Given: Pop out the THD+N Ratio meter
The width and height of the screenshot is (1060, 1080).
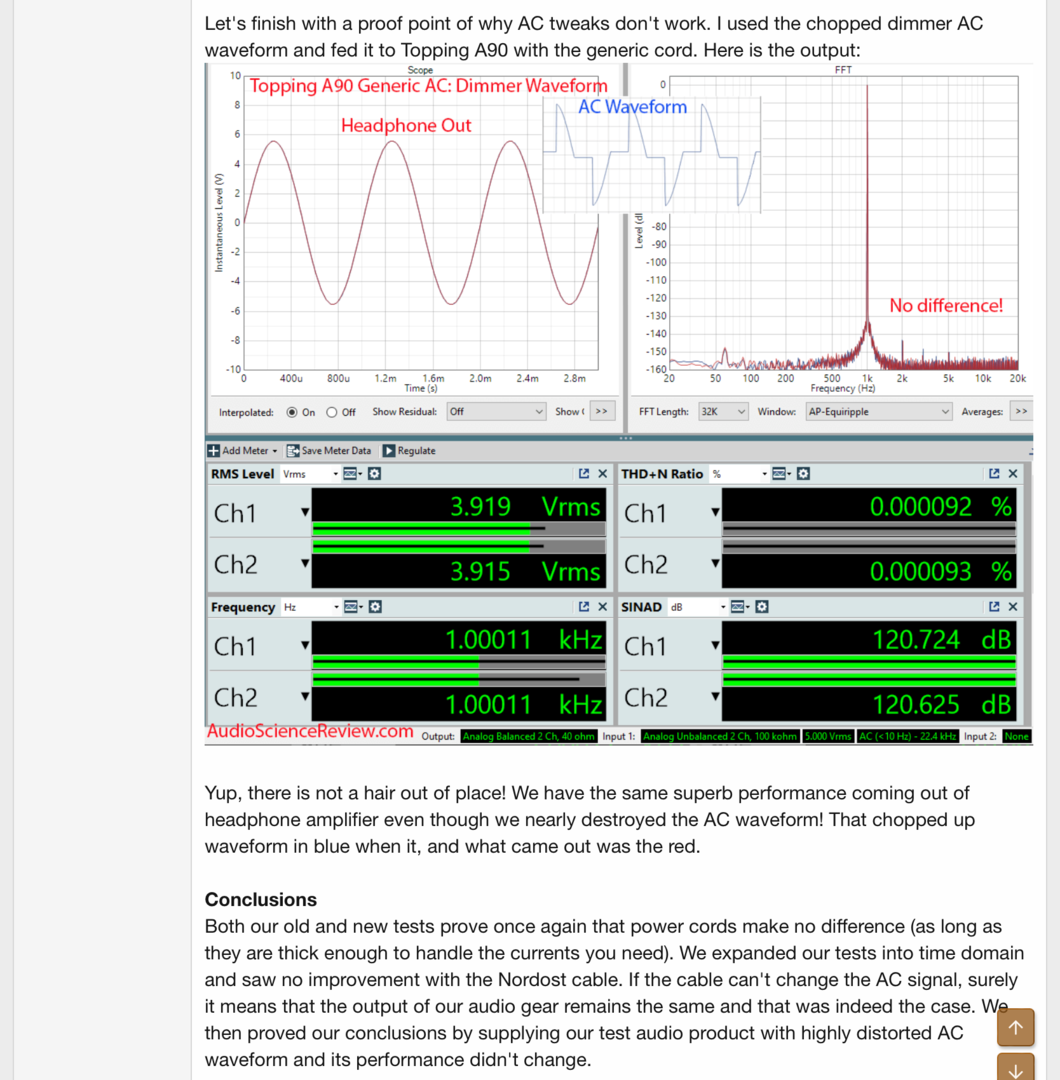Looking at the screenshot, I should tap(994, 474).
